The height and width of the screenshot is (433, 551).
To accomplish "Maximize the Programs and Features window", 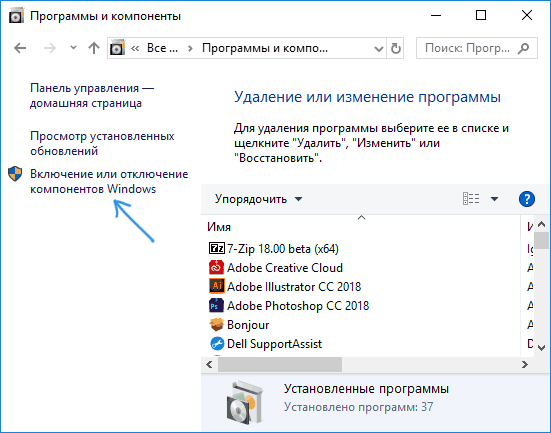I will coord(481,15).
